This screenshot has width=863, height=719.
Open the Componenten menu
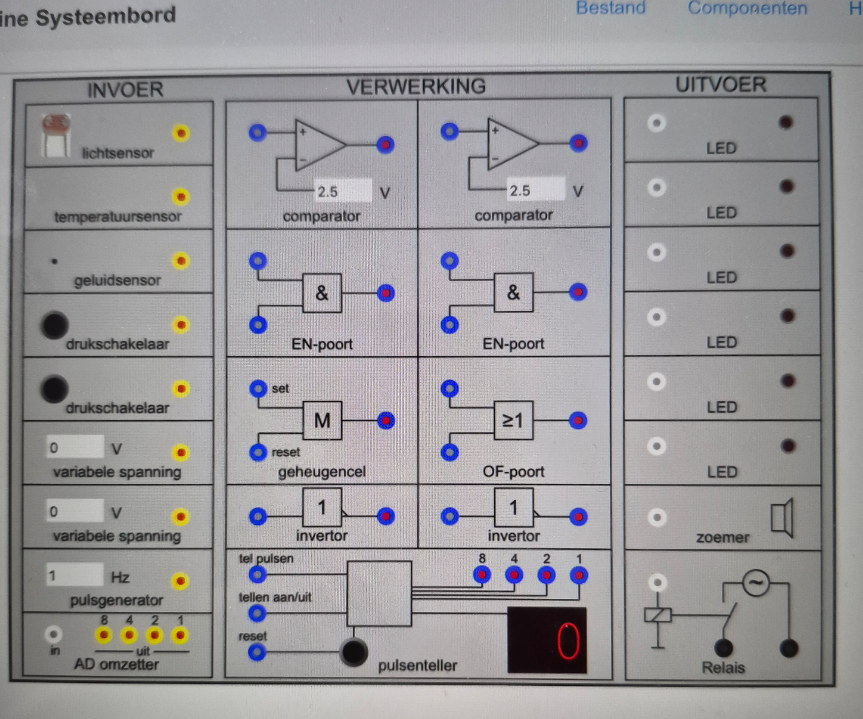(x=747, y=9)
